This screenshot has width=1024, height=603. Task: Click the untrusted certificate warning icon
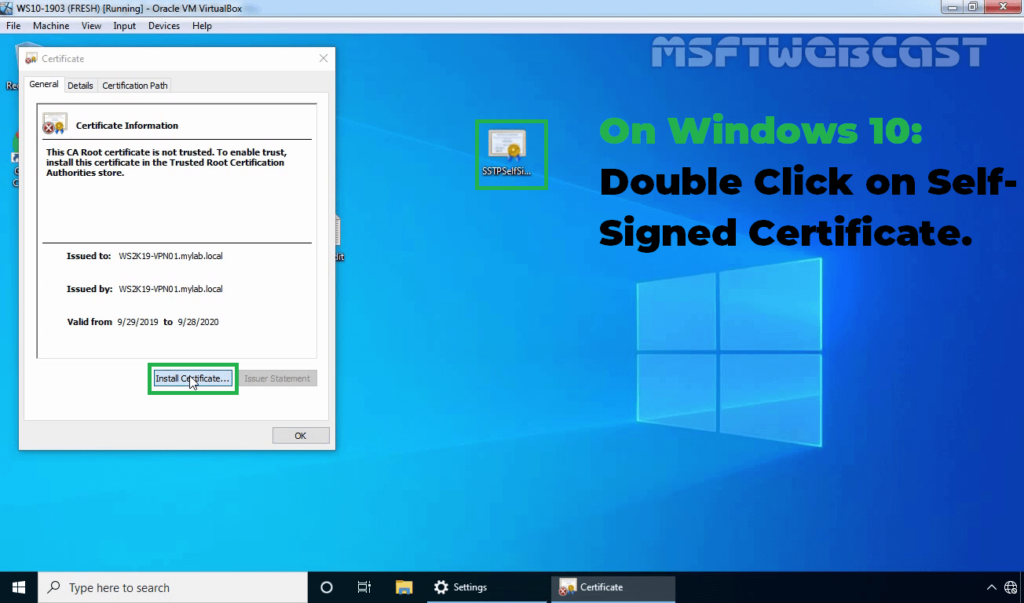point(54,123)
